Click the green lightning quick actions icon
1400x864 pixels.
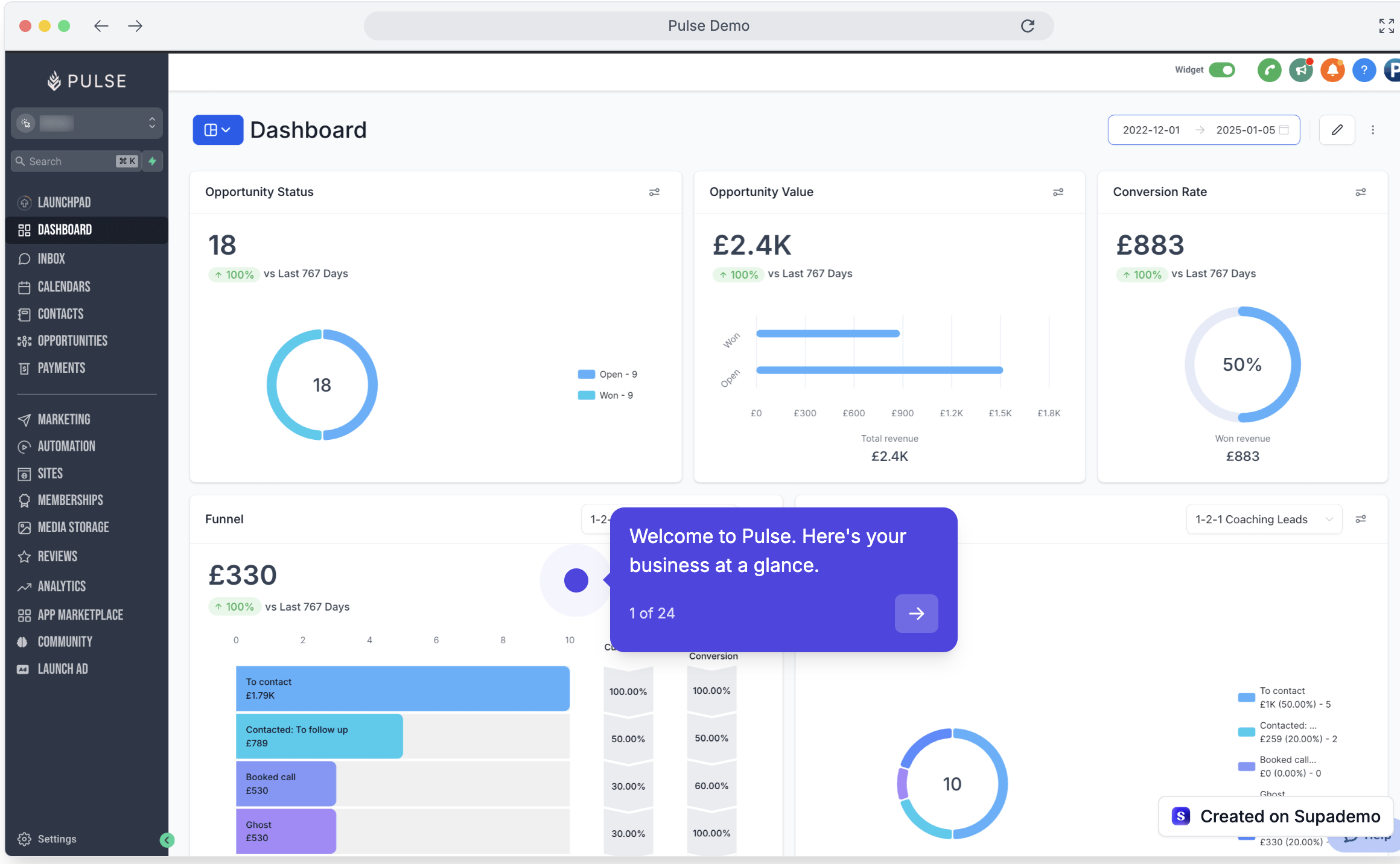(x=153, y=161)
